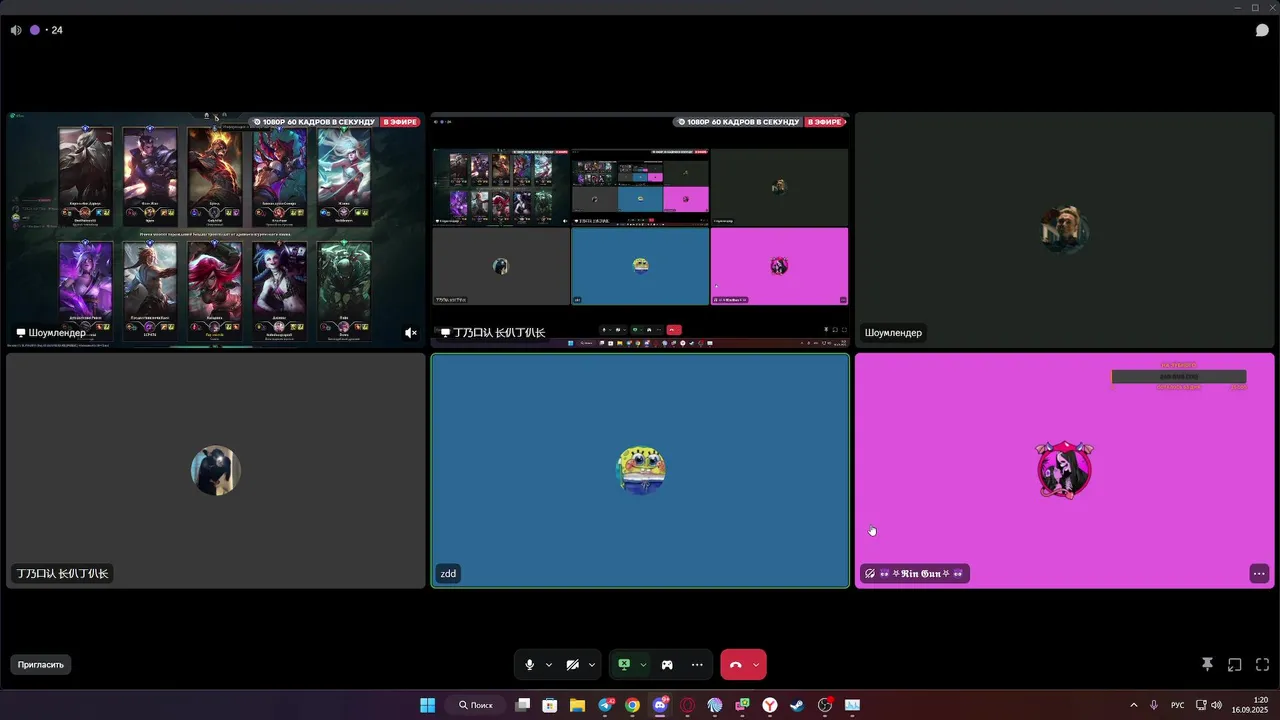Disconnect from the call with red button
Image resolution: width=1280 pixels, height=720 pixels.
(736, 665)
